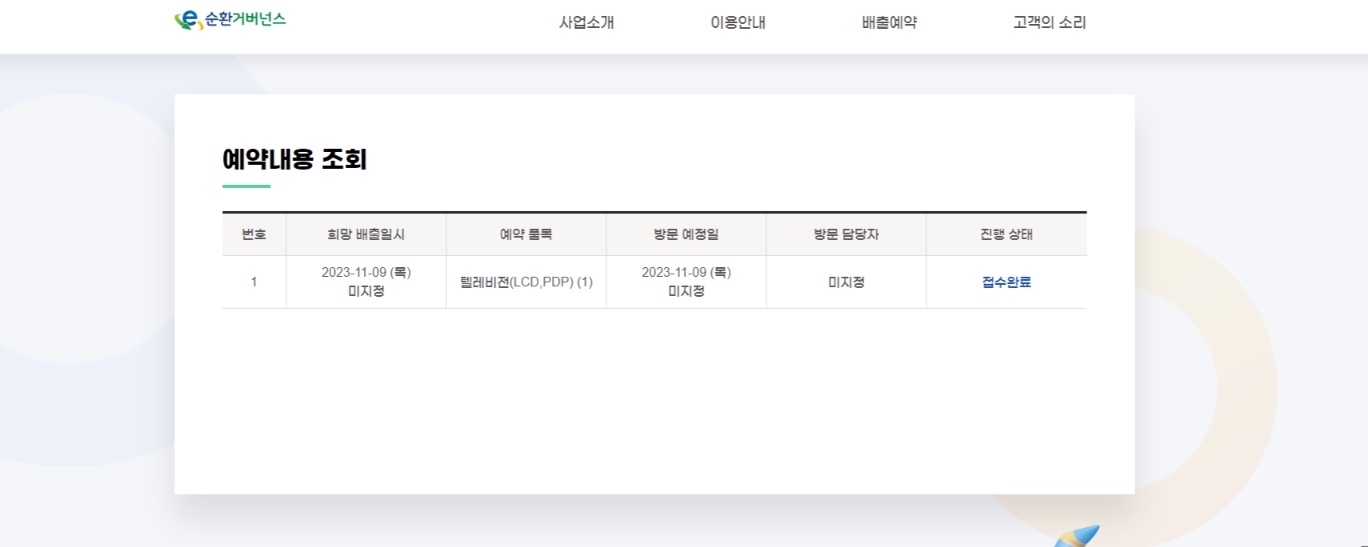Select reservation row number 1

[254, 282]
